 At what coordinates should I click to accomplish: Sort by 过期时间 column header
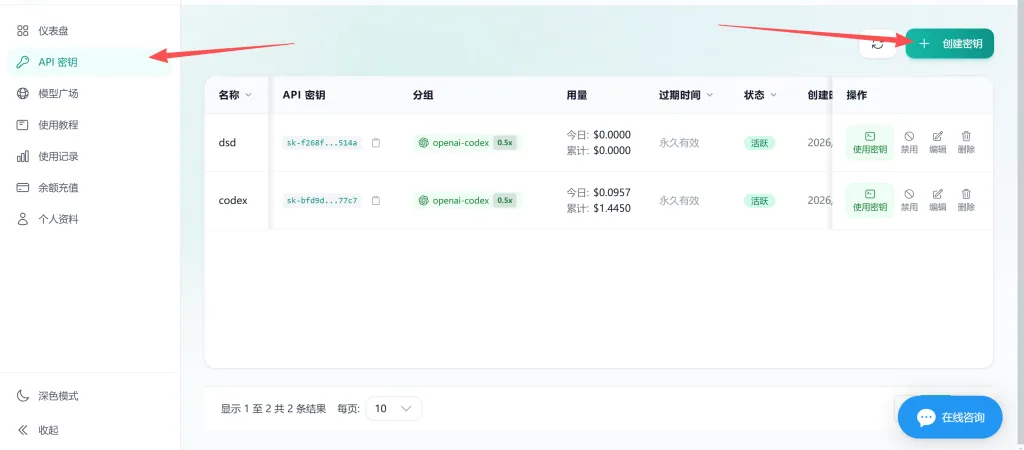click(x=686, y=95)
